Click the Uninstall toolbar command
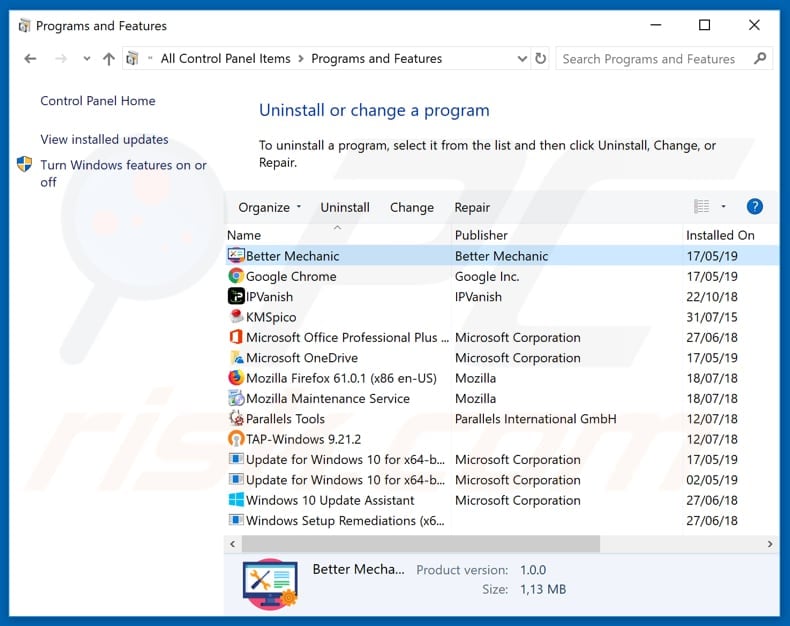 tap(345, 207)
